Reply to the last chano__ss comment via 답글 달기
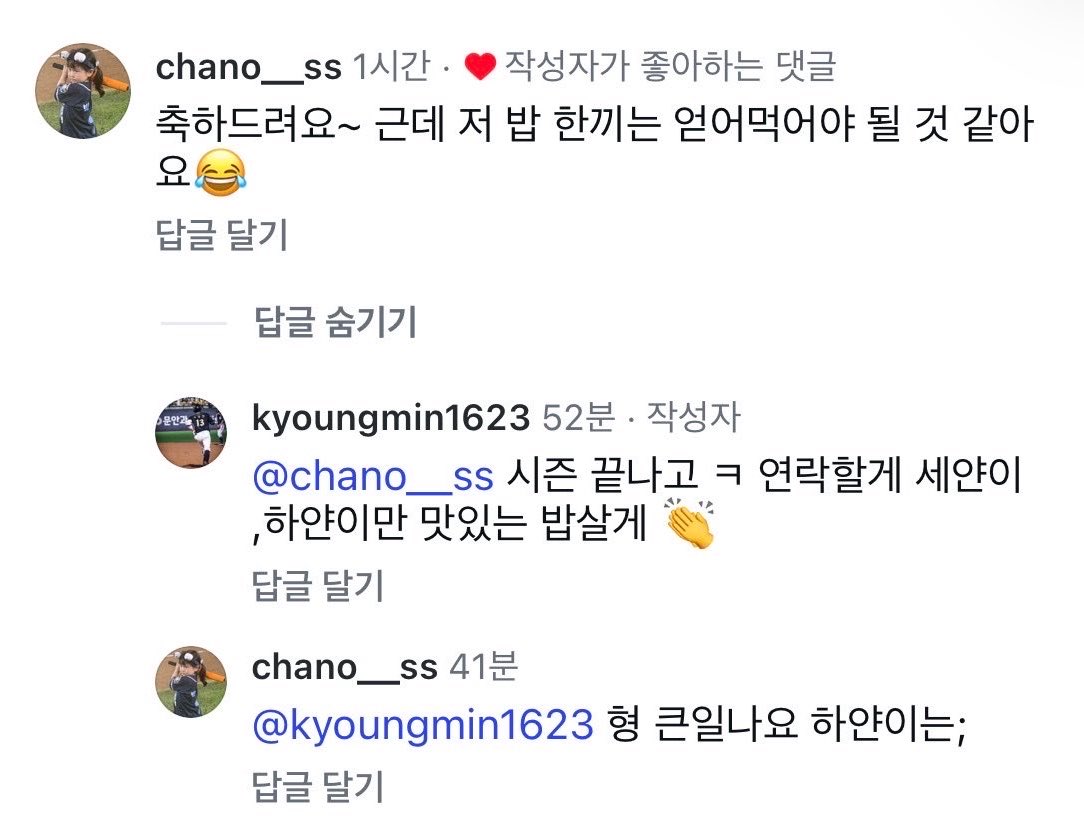 [317, 786]
